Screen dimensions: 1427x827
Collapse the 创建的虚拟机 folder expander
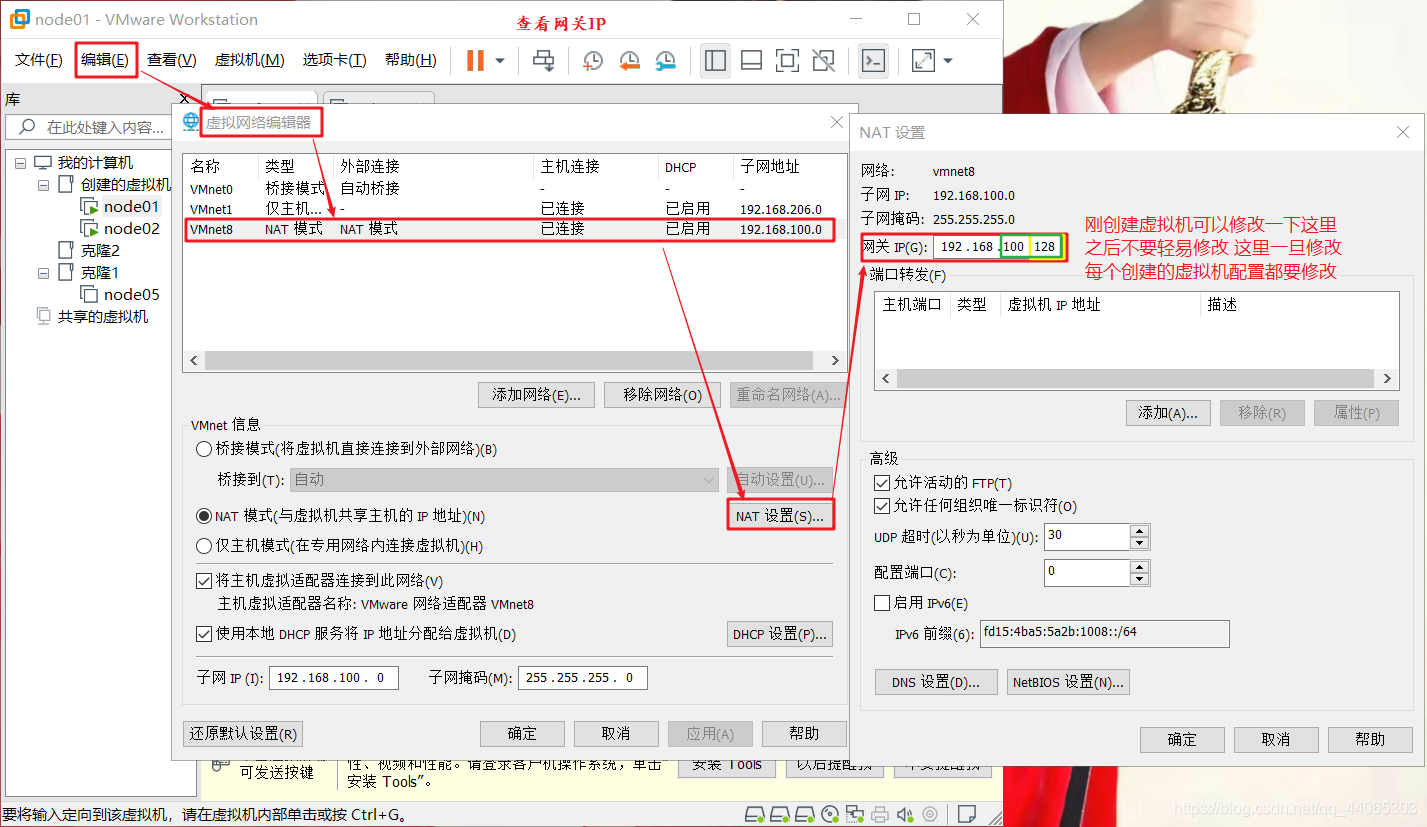point(44,185)
